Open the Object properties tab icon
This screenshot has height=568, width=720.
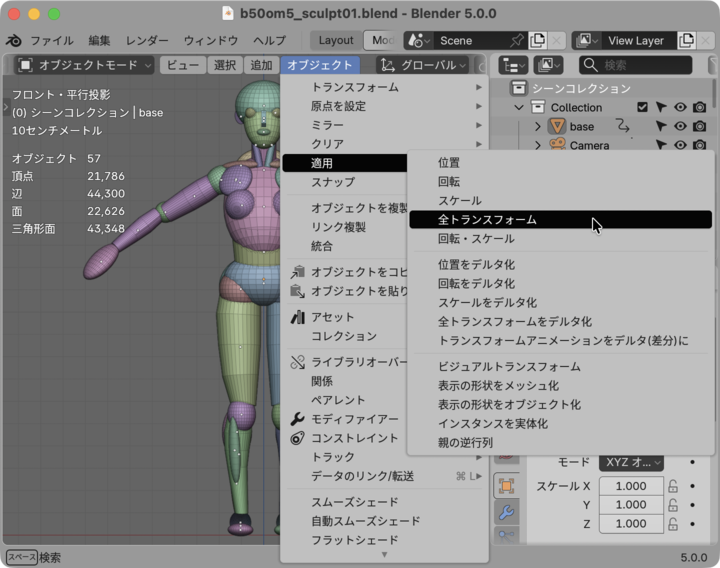(x=506, y=486)
